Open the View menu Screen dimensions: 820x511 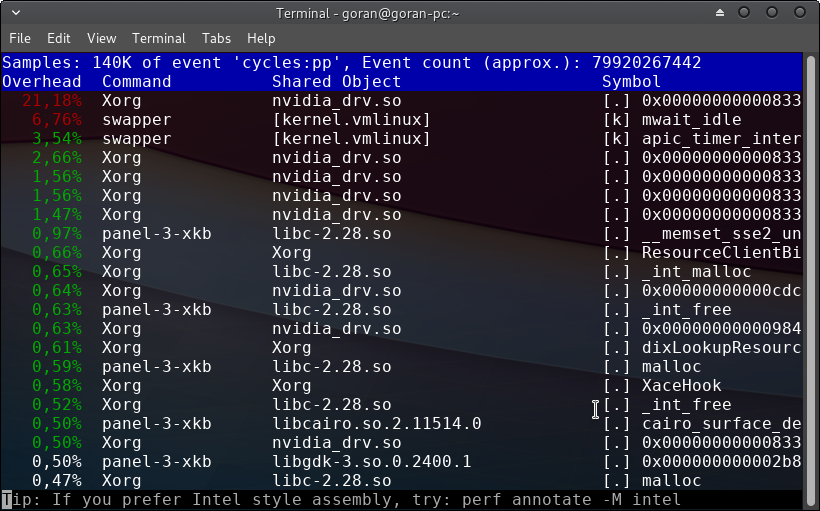pyautogui.click(x=101, y=38)
